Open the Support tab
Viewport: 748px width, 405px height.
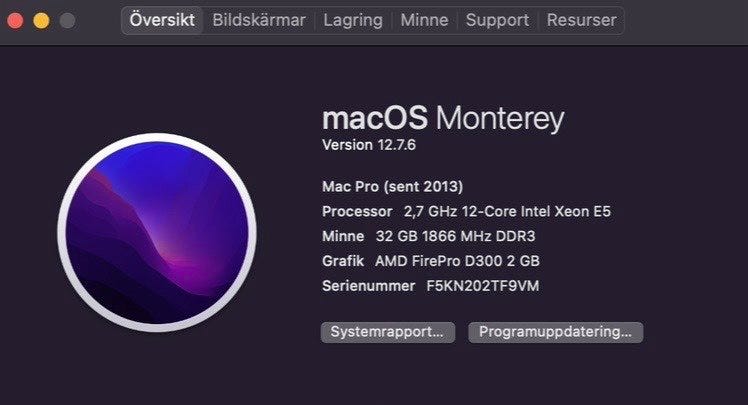click(497, 20)
